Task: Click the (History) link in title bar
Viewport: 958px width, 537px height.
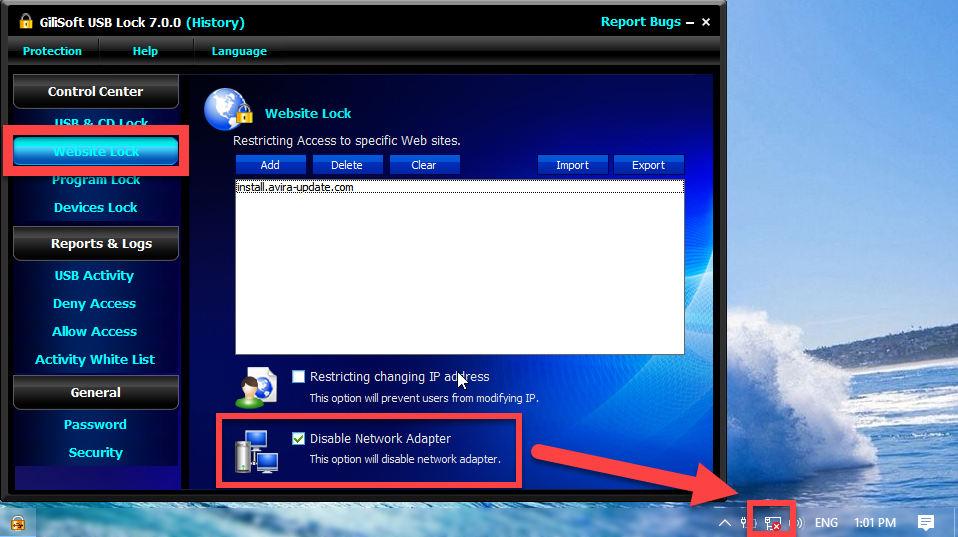Action: (215, 23)
